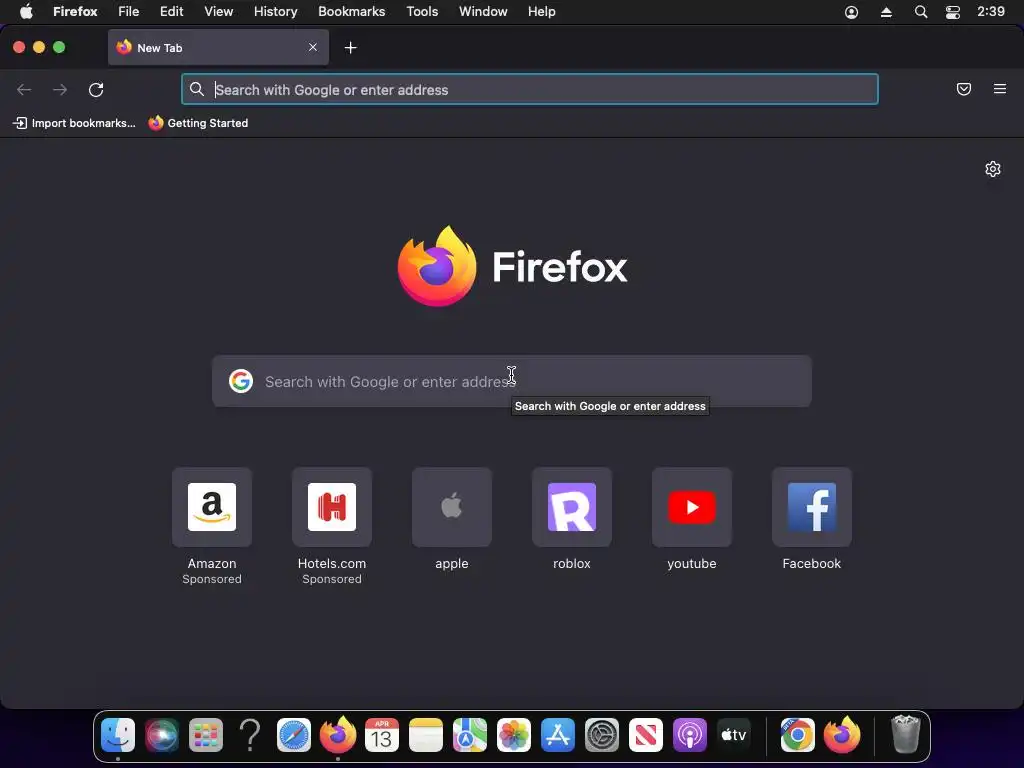
Task: Open a new tab with plus button
Action: [x=351, y=48]
